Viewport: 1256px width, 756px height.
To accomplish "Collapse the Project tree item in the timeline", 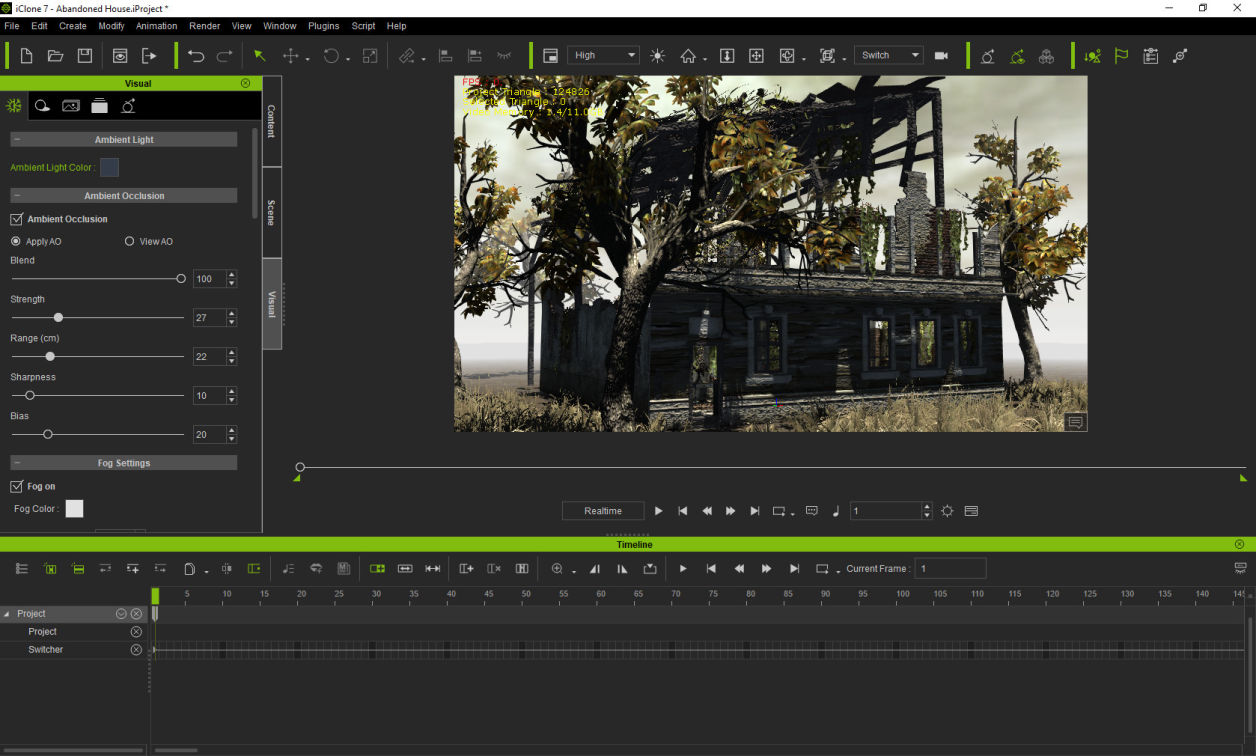I will 8,614.
